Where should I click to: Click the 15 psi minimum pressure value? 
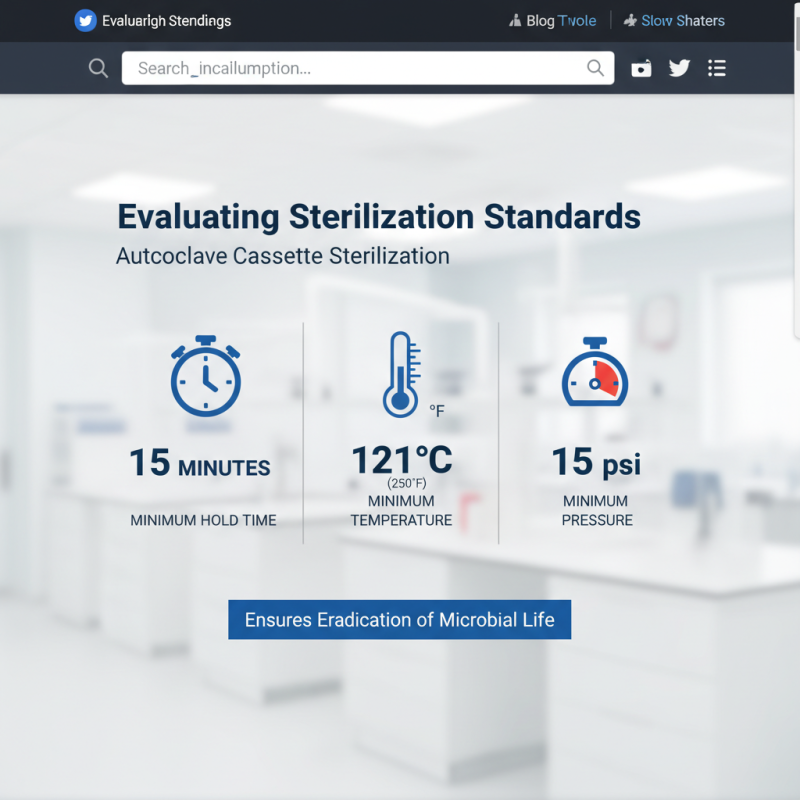[596, 463]
